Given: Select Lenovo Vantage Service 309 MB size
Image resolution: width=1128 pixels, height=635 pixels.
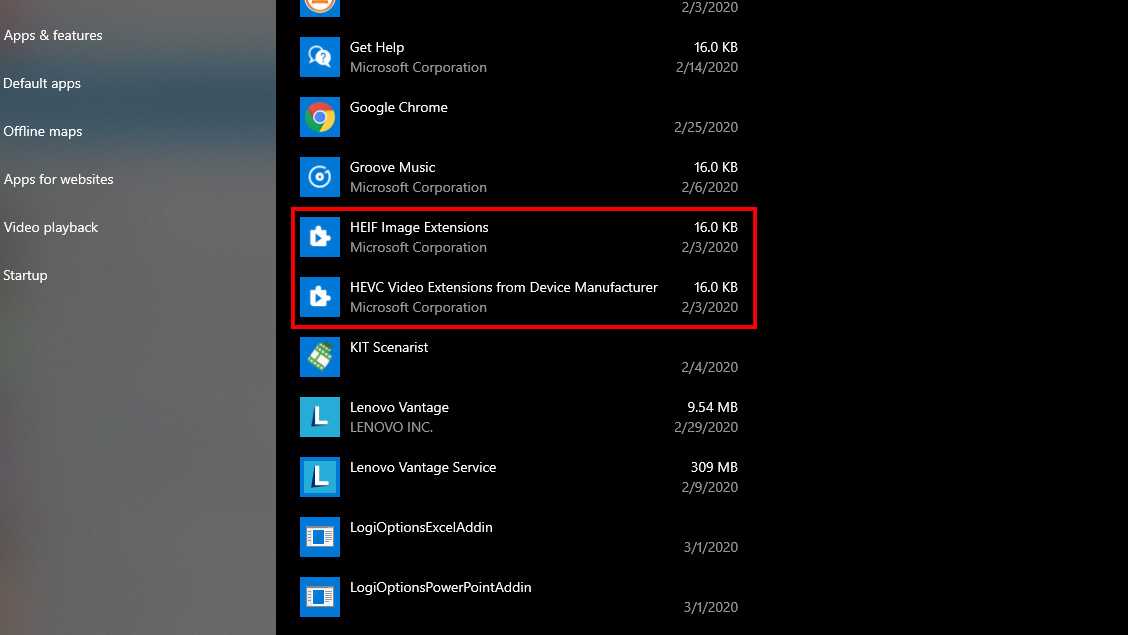Looking at the screenshot, I should point(713,467).
